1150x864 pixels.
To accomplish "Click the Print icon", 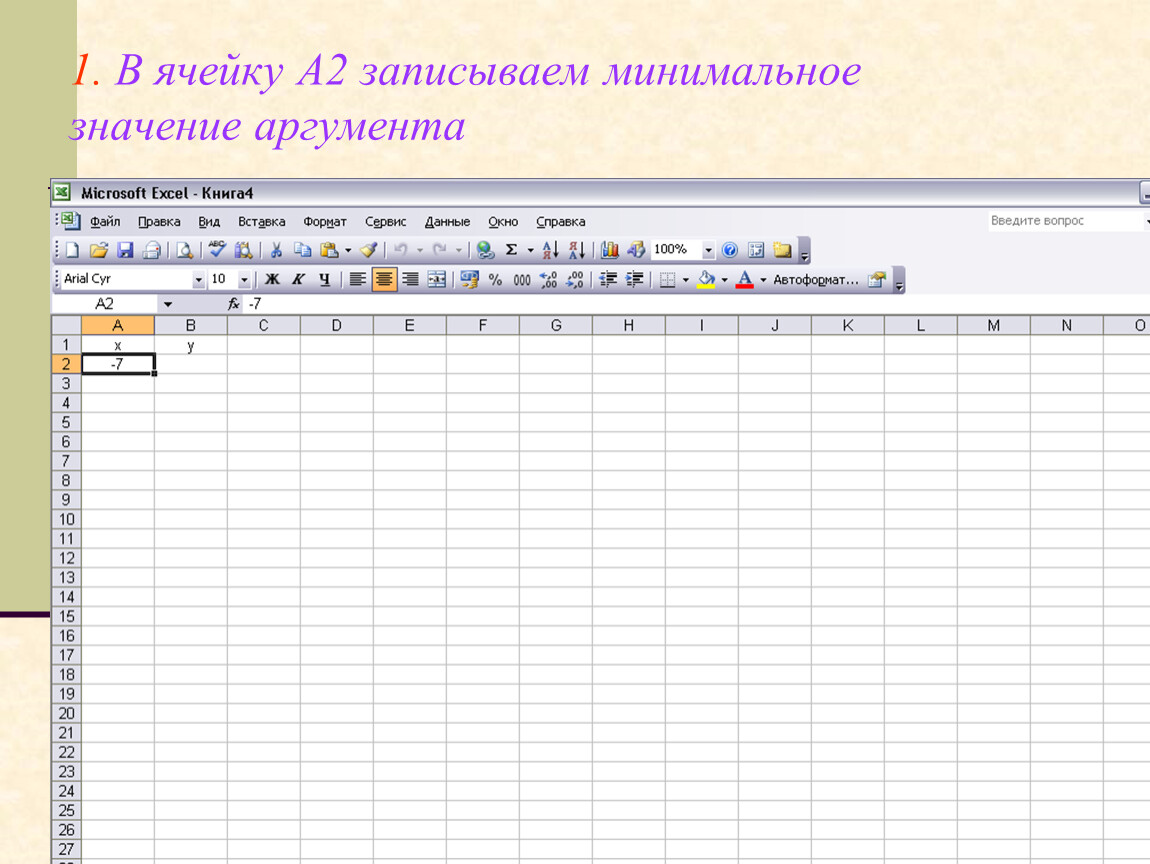I will click(x=152, y=250).
